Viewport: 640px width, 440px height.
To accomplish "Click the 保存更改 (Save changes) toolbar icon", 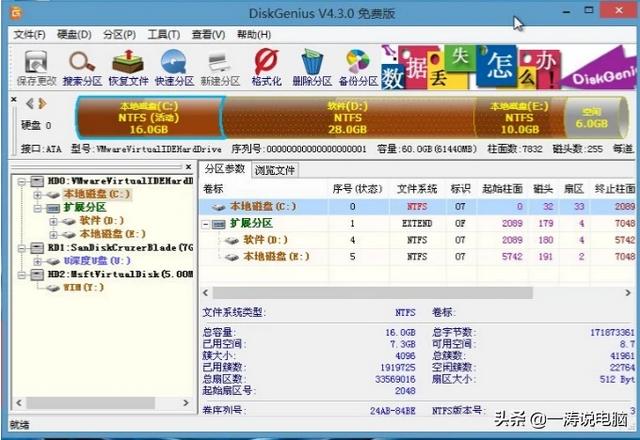I will [x=35, y=67].
